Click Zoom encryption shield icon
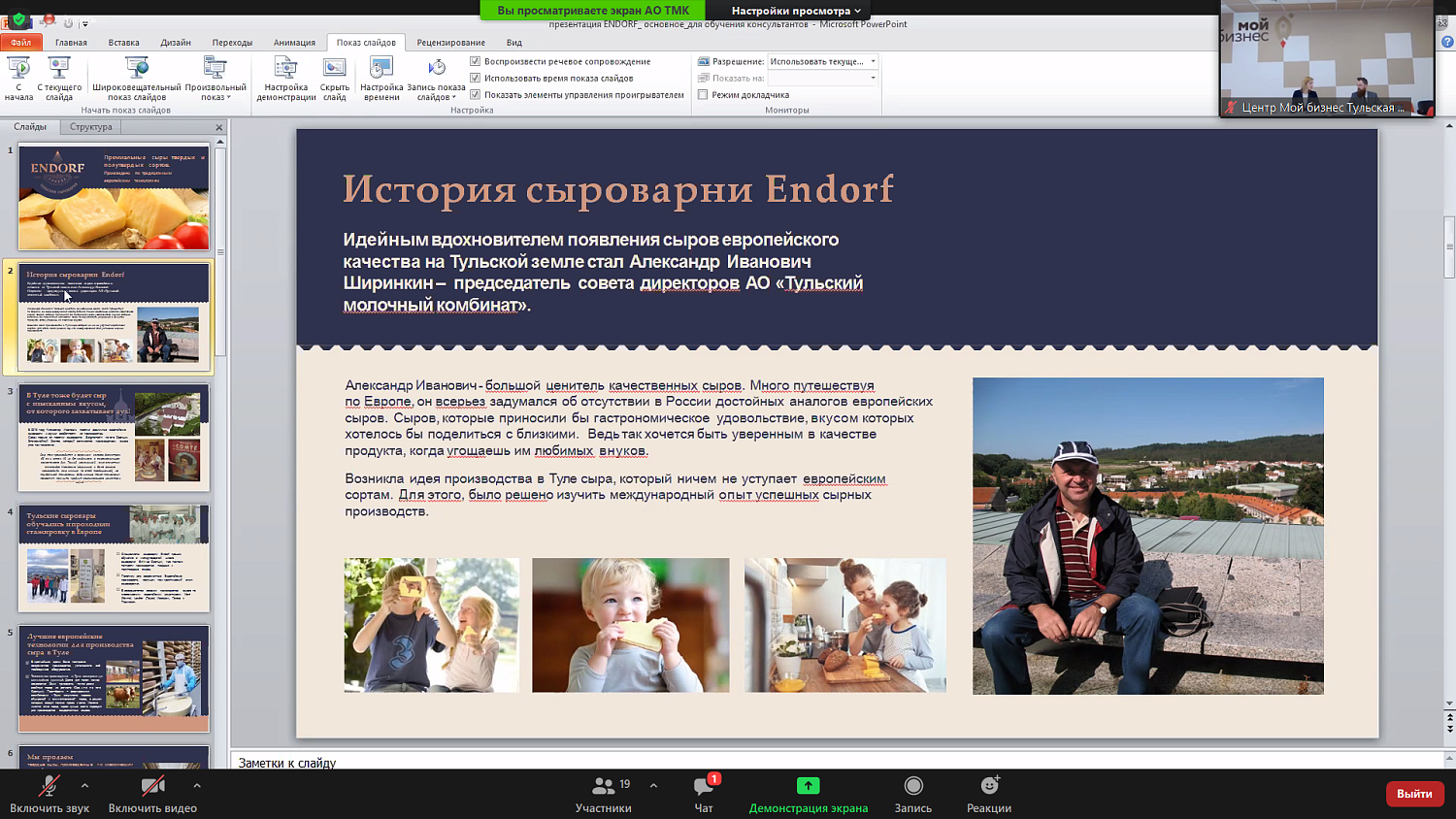The image size is (1456, 819). click(18, 20)
